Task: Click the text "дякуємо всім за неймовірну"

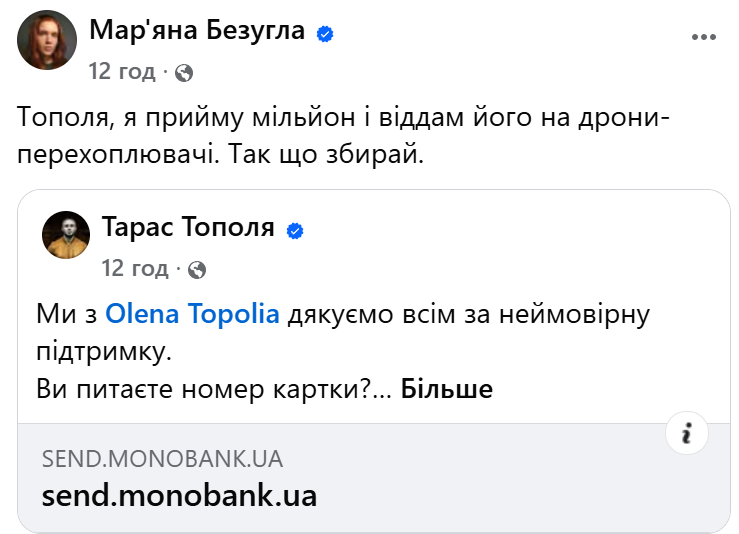Action: tap(468, 315)
